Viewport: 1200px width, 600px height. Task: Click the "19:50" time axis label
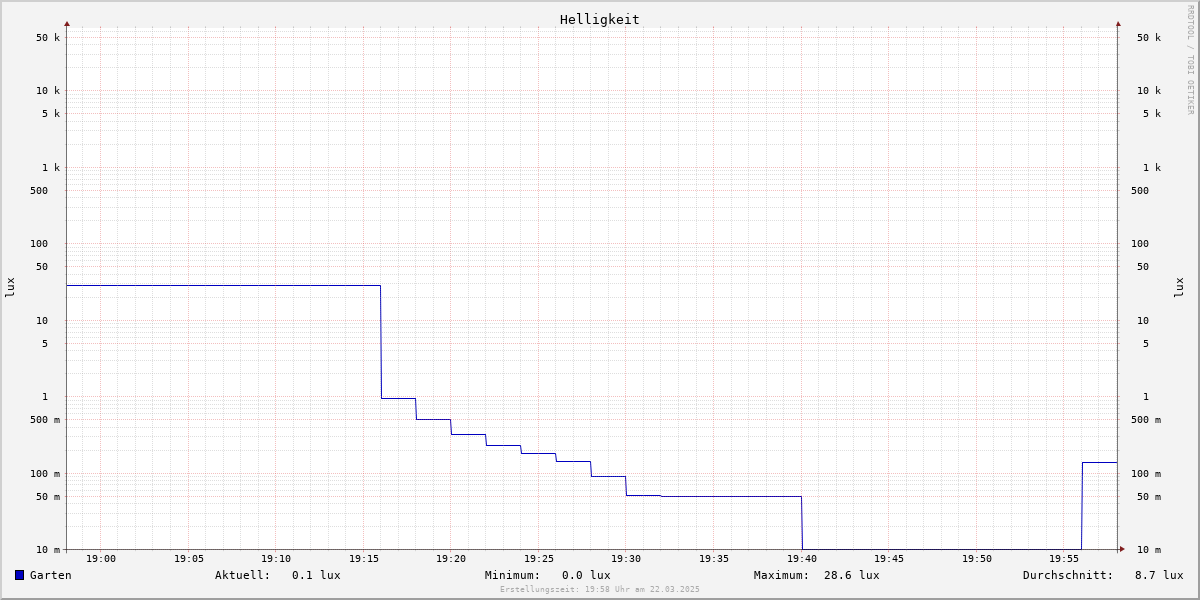tap(977, 559)
